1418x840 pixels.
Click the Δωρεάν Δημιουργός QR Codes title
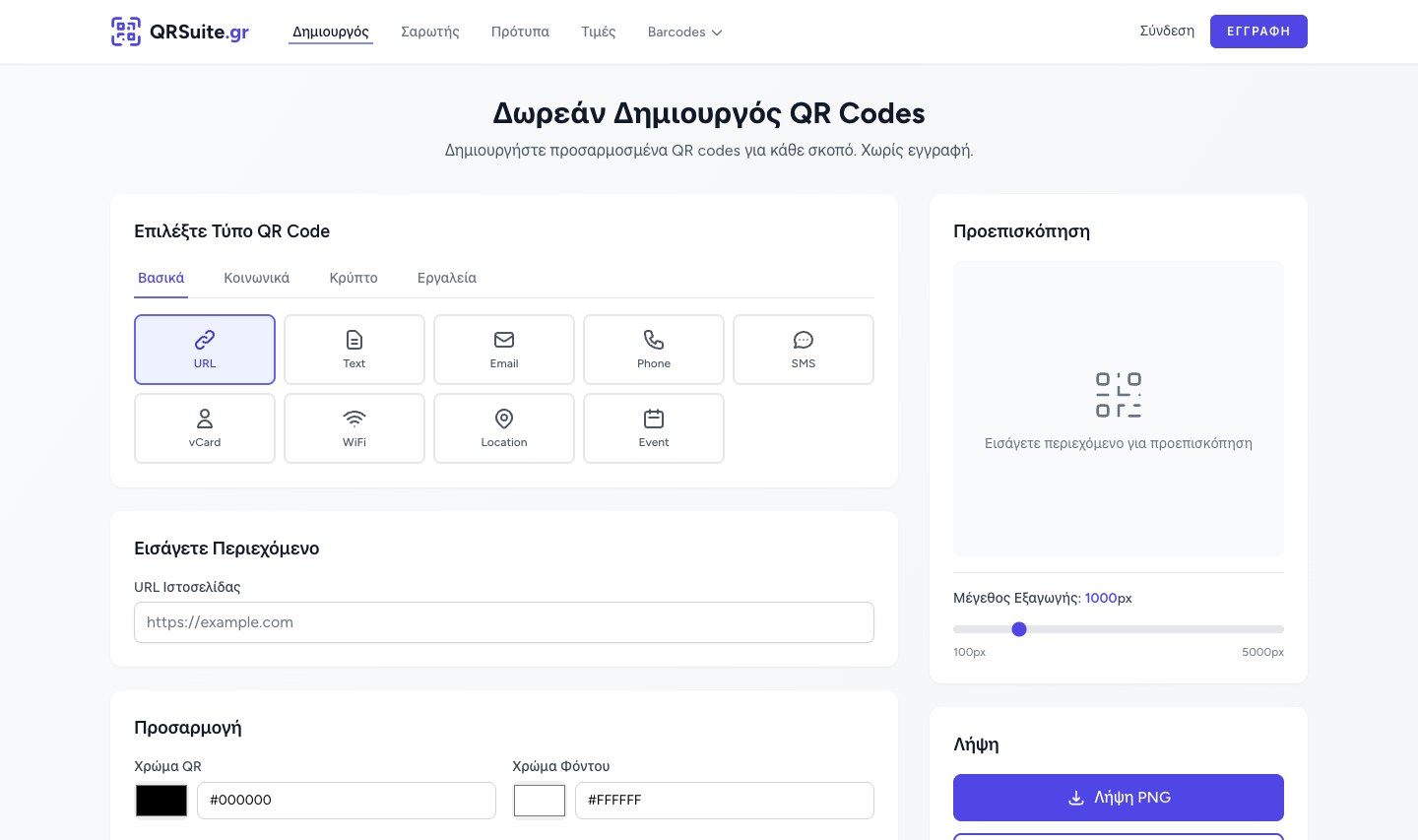click(709, 113)
